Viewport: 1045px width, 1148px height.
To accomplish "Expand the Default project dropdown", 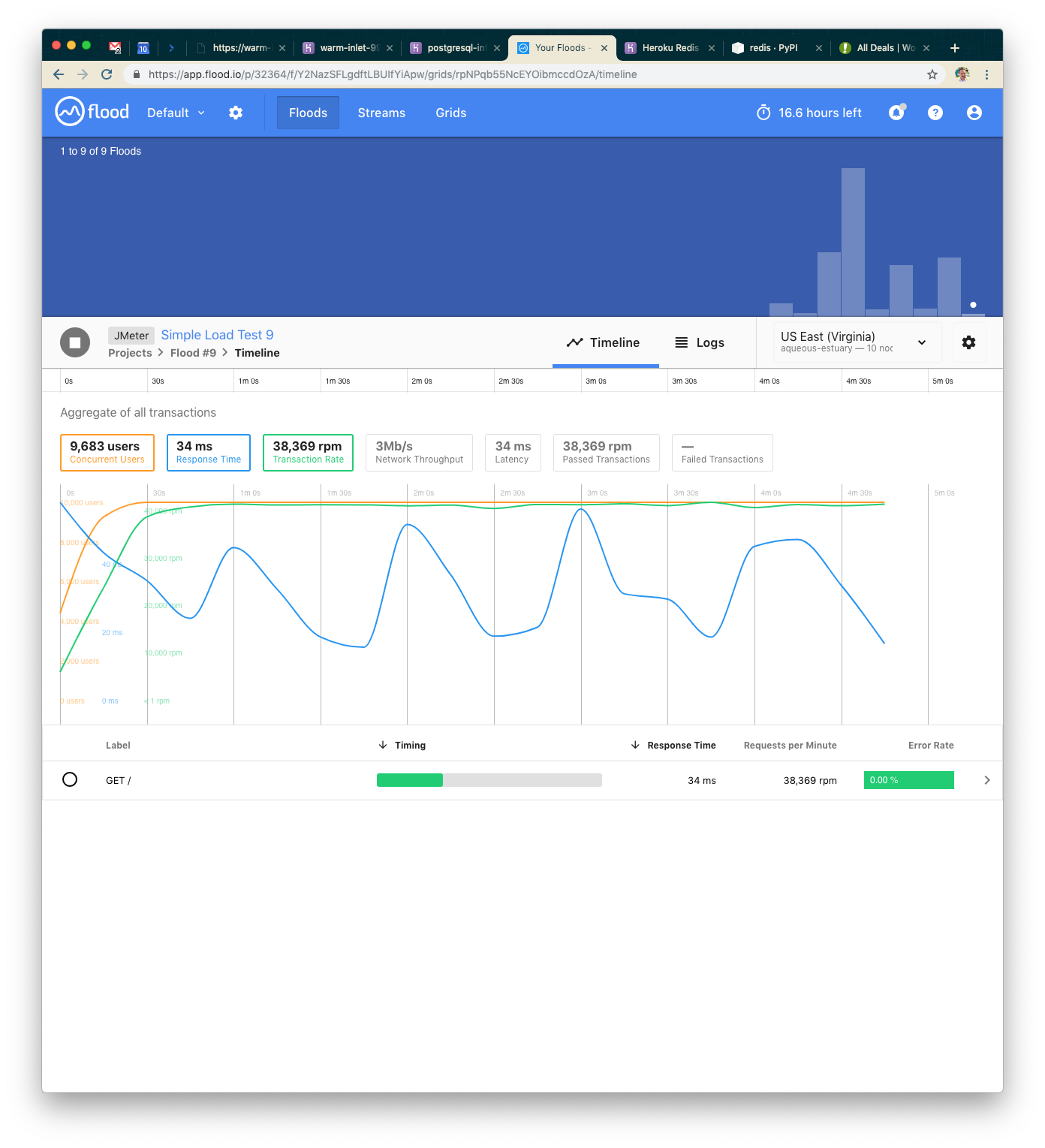I will [176, 113].
